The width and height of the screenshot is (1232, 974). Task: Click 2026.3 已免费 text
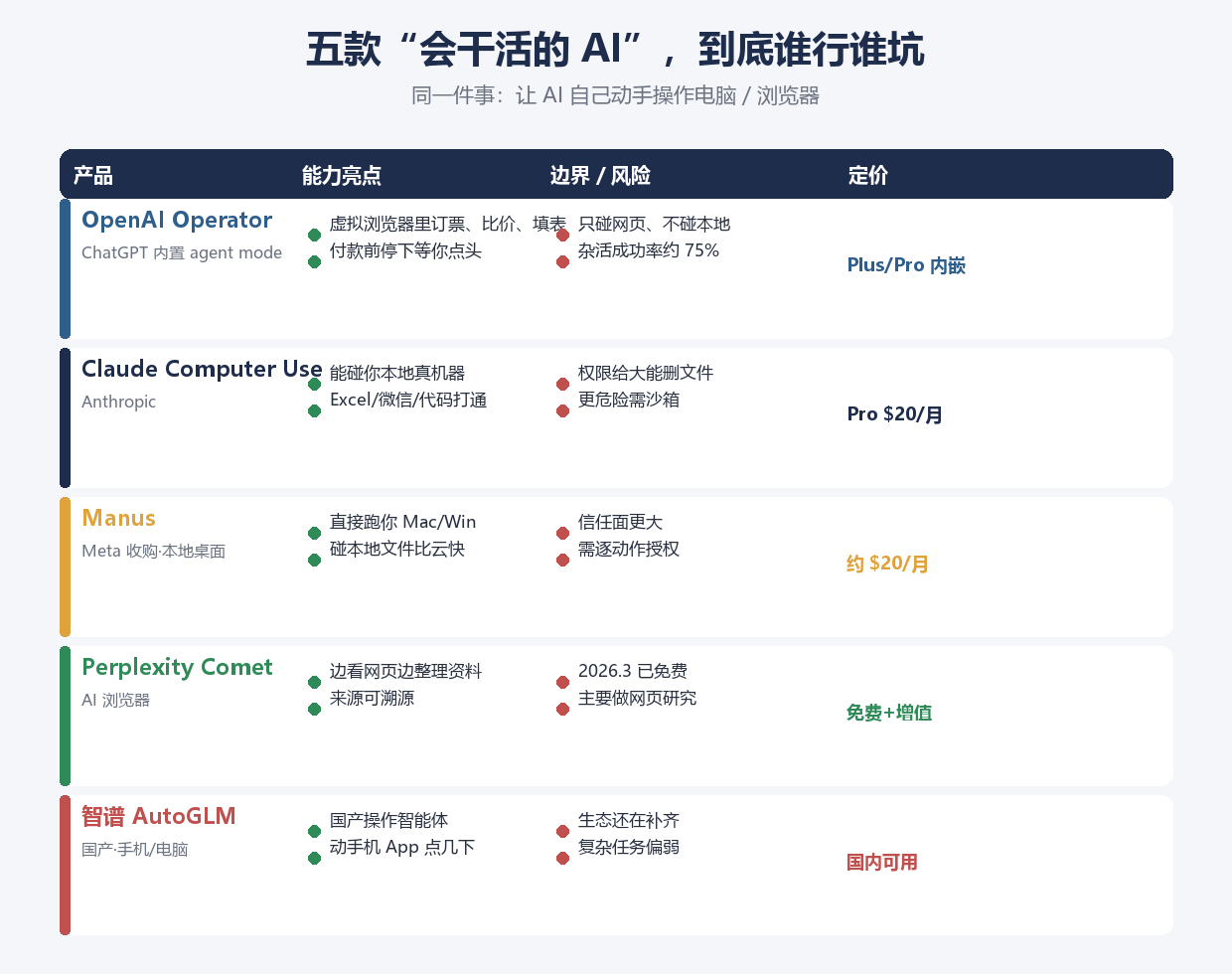click(x=633, y=671)
